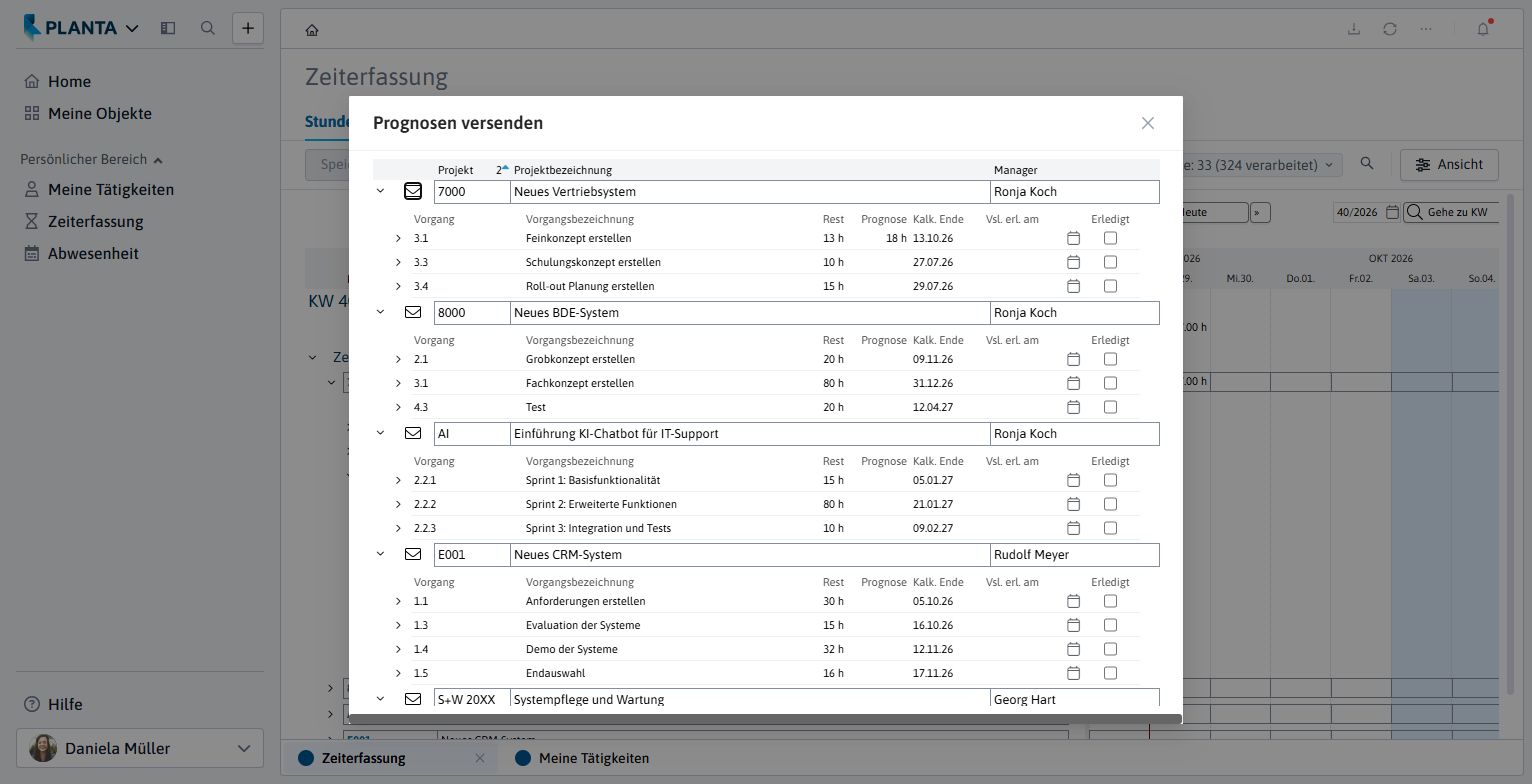Open calendar picker for Feinkonzept erstellen
The image size is (1532, 784).
click(x=1073, y=238)
